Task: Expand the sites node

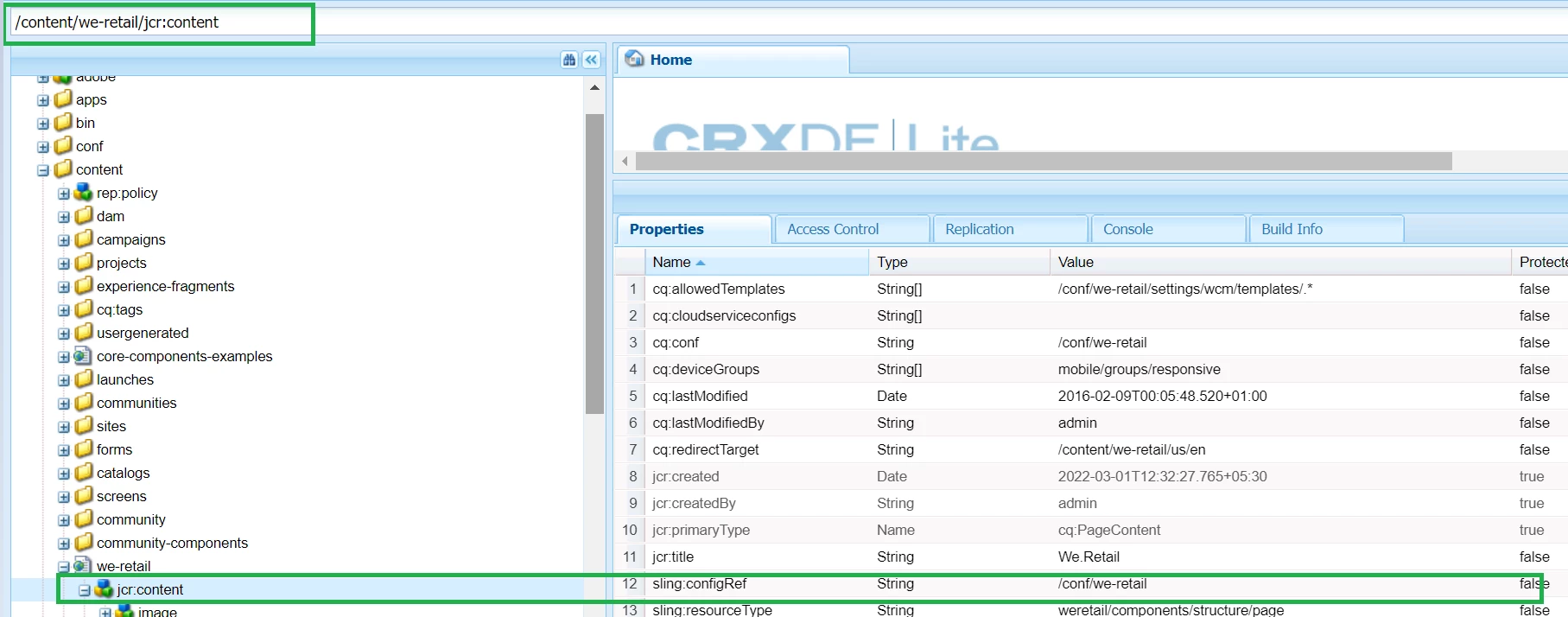Action: 64,427
